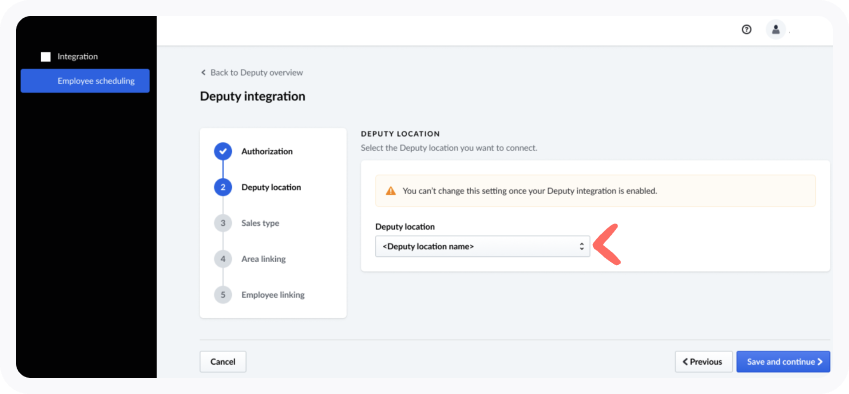Click the orange warning triangle icon
The height and width of the screenshot is (394, 849).
coord(390,191)
